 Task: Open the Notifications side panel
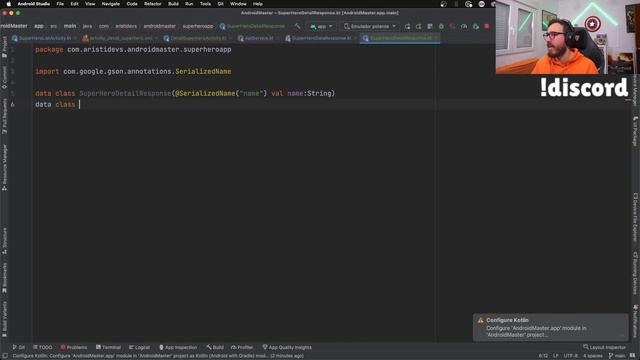coord(636,321)
